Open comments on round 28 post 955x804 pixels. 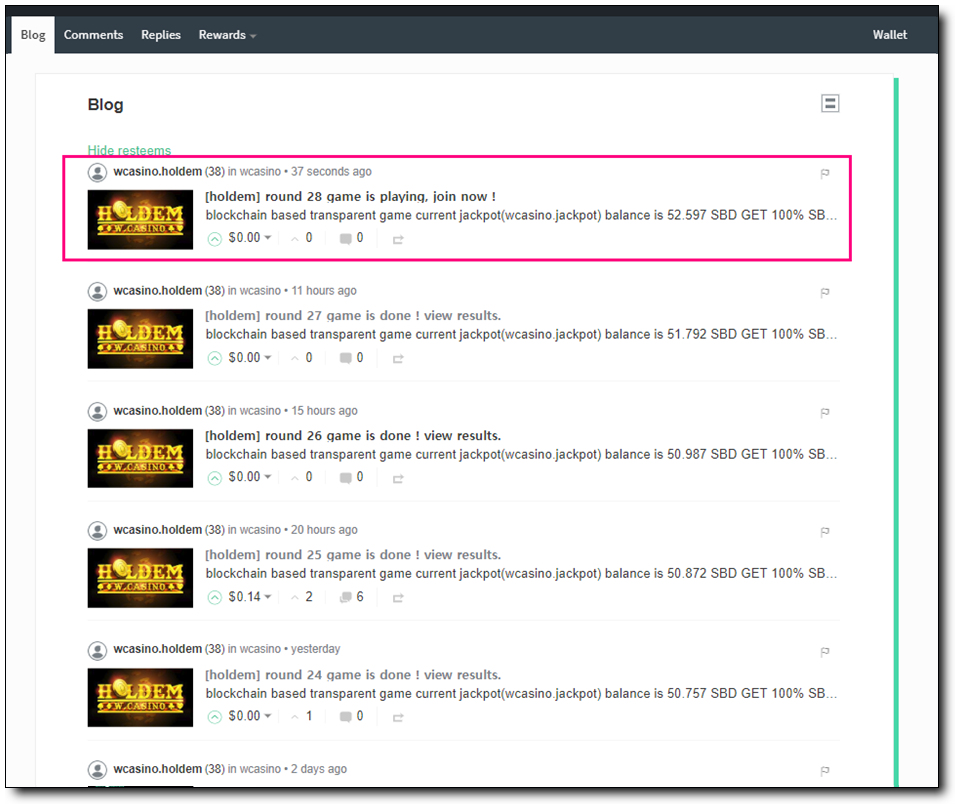tap(351, 238)
